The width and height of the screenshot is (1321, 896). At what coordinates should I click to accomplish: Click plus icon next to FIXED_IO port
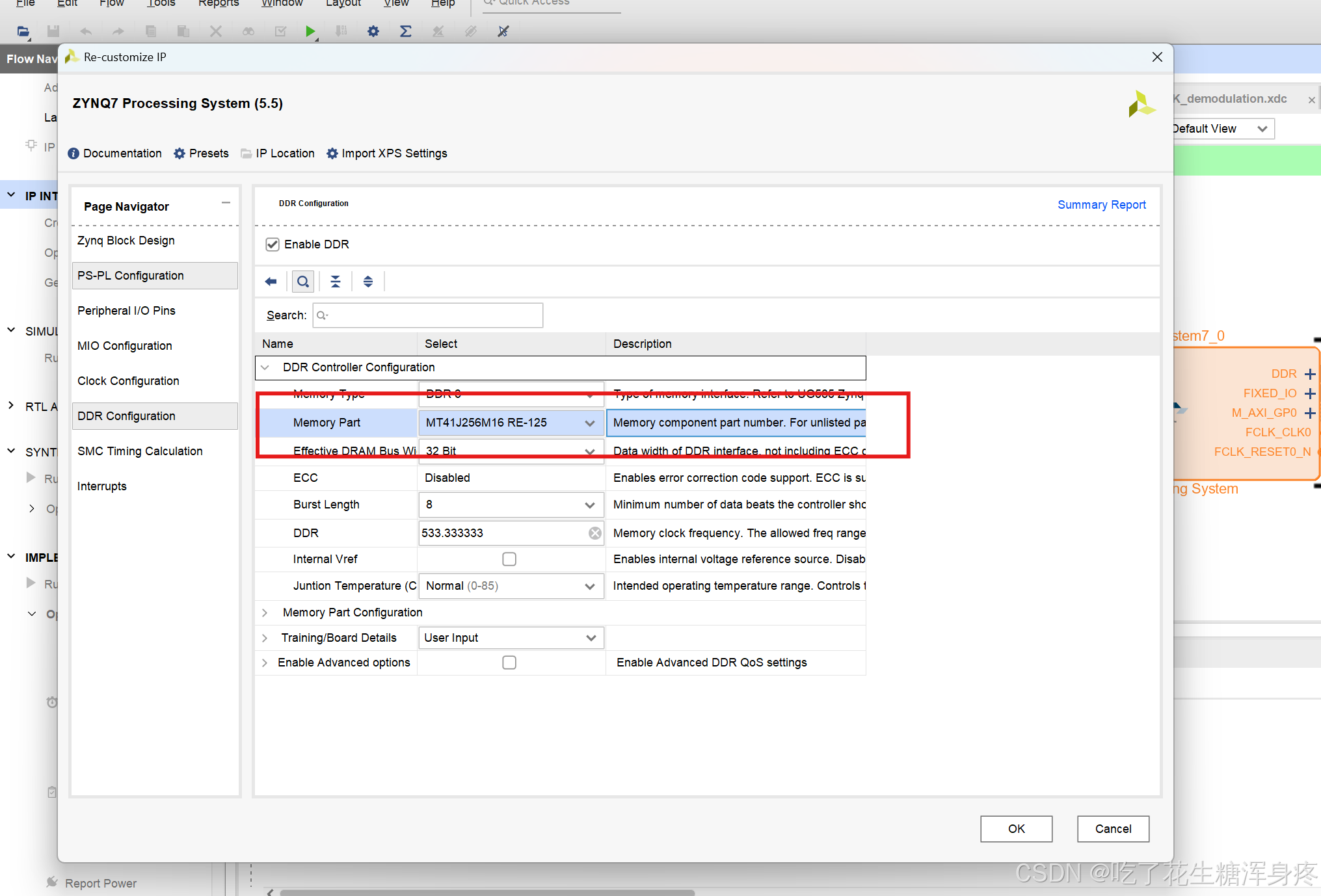point(1310,393)
